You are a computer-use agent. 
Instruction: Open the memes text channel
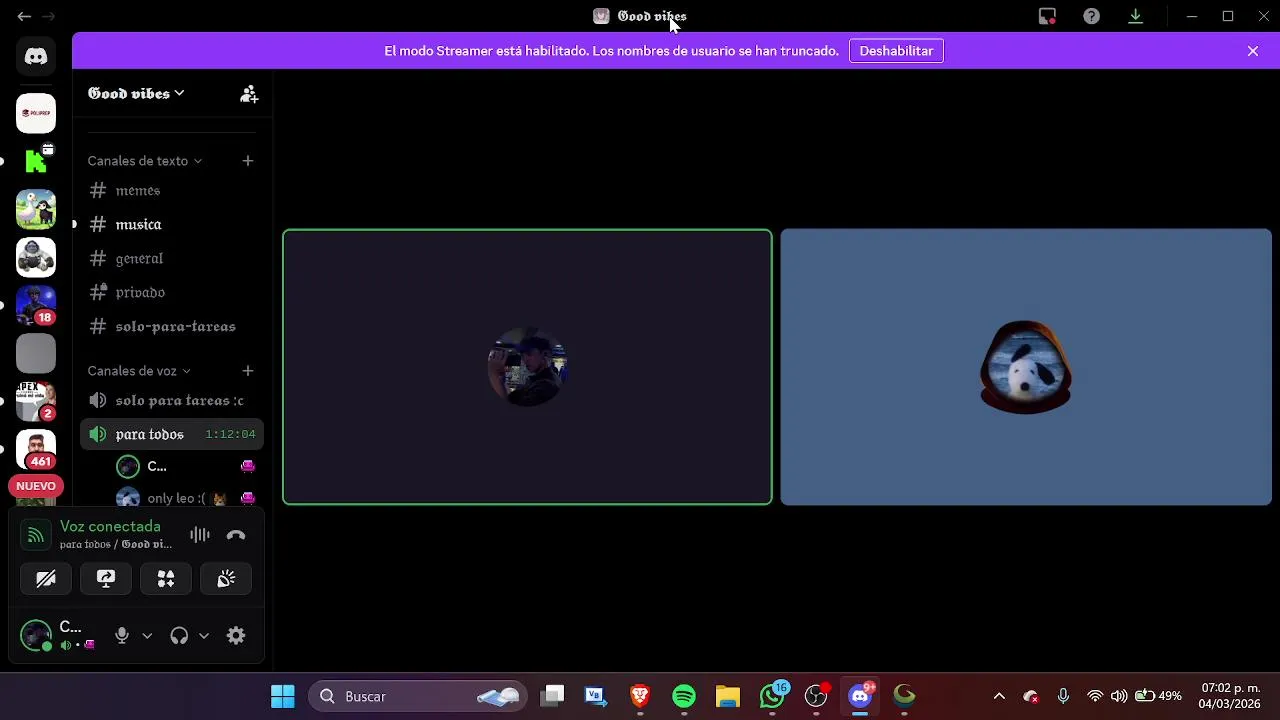172,190
